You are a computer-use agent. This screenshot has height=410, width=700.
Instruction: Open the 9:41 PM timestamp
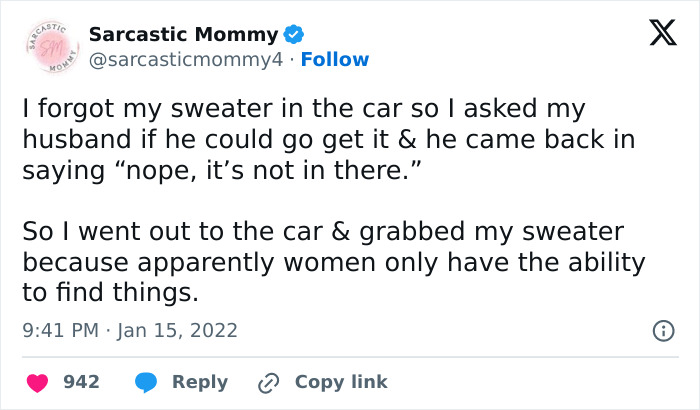60,330
